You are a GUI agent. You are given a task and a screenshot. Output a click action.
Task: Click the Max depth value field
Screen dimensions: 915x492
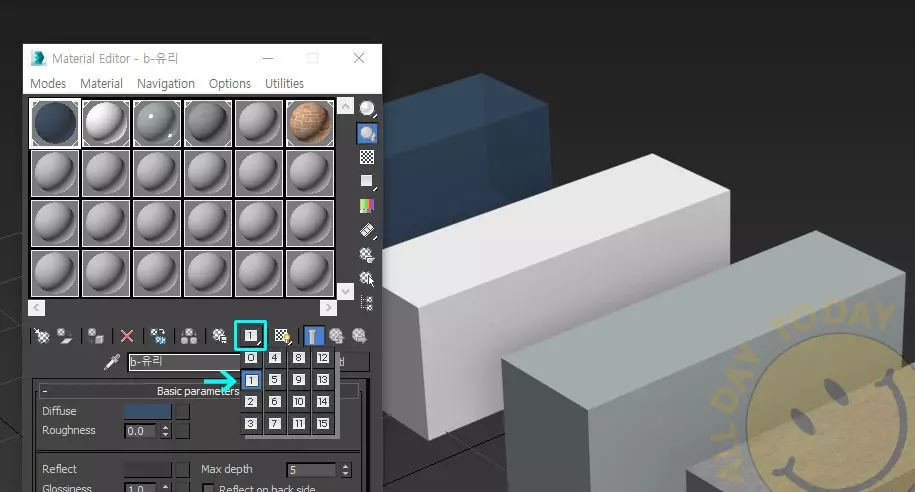pos(312,470)
